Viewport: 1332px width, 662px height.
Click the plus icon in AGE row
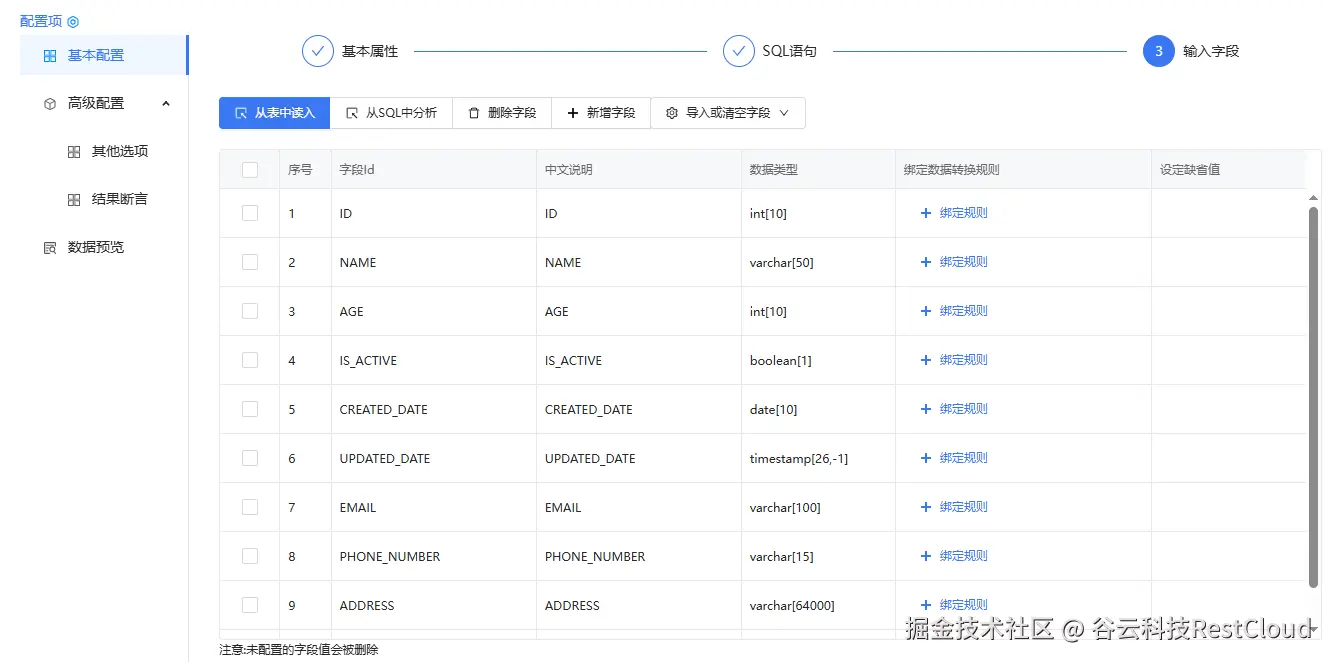pyautogui.click(x=926, y=311)
